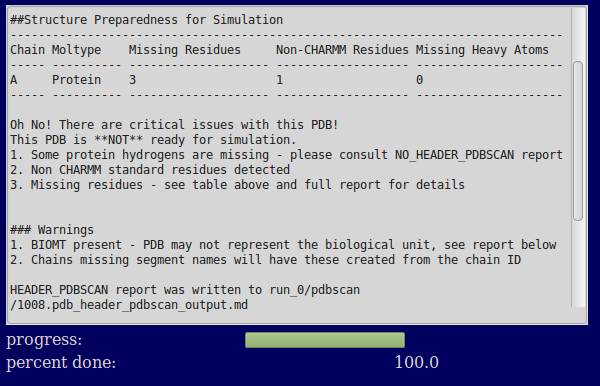The height and width of the screenshot is (386, 600).
Task: Click the green progress bar
Action: point(325,340)
